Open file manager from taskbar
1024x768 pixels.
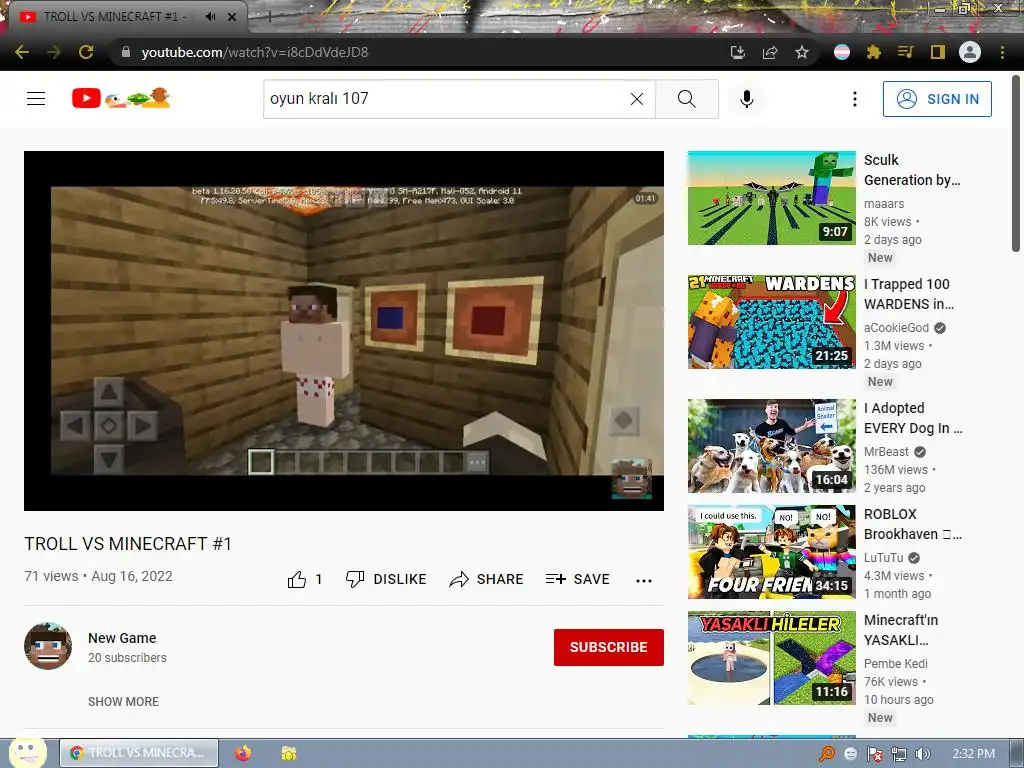point(289,753)
